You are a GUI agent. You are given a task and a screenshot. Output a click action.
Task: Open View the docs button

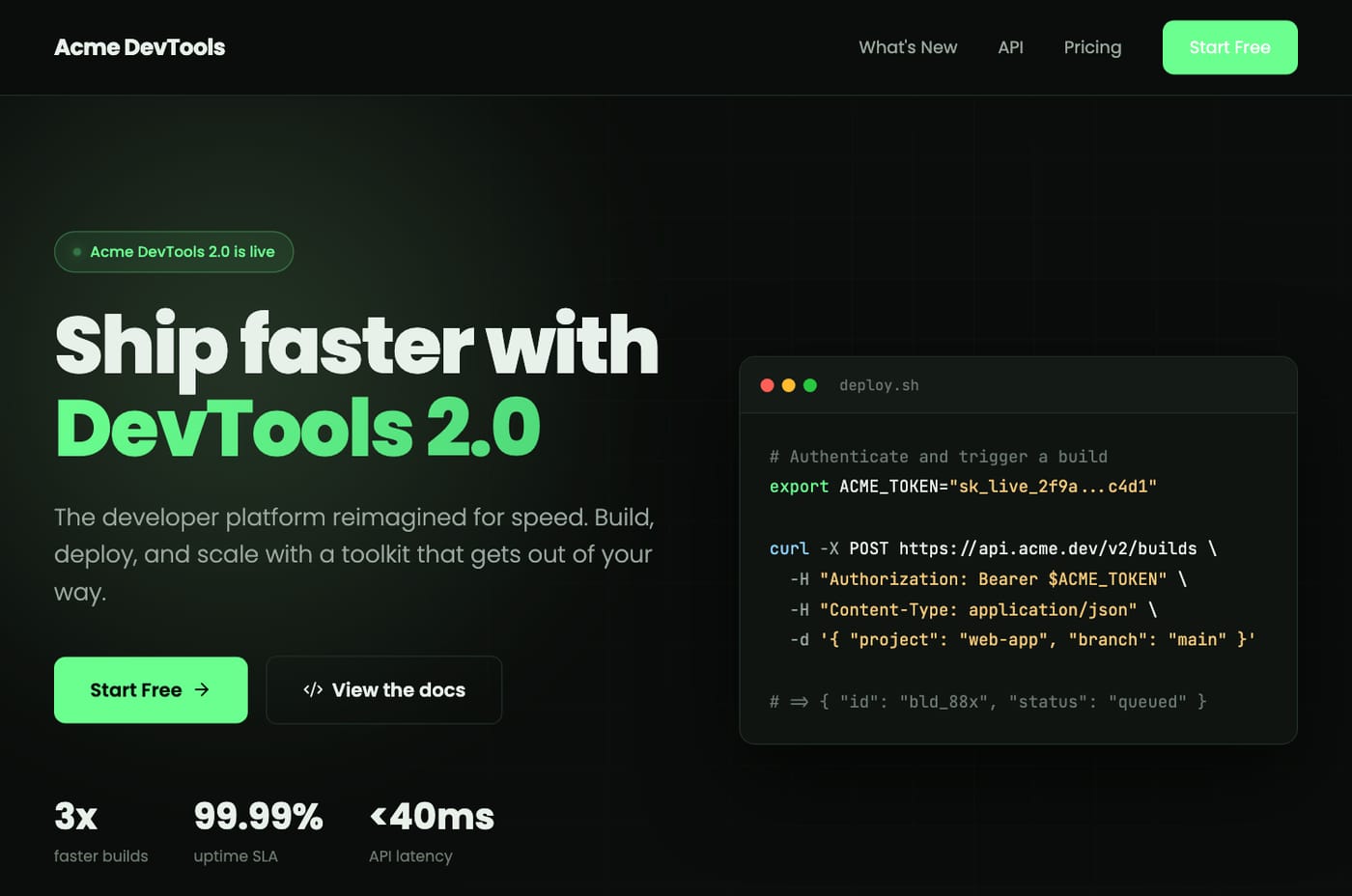click(x=383, y=690)
